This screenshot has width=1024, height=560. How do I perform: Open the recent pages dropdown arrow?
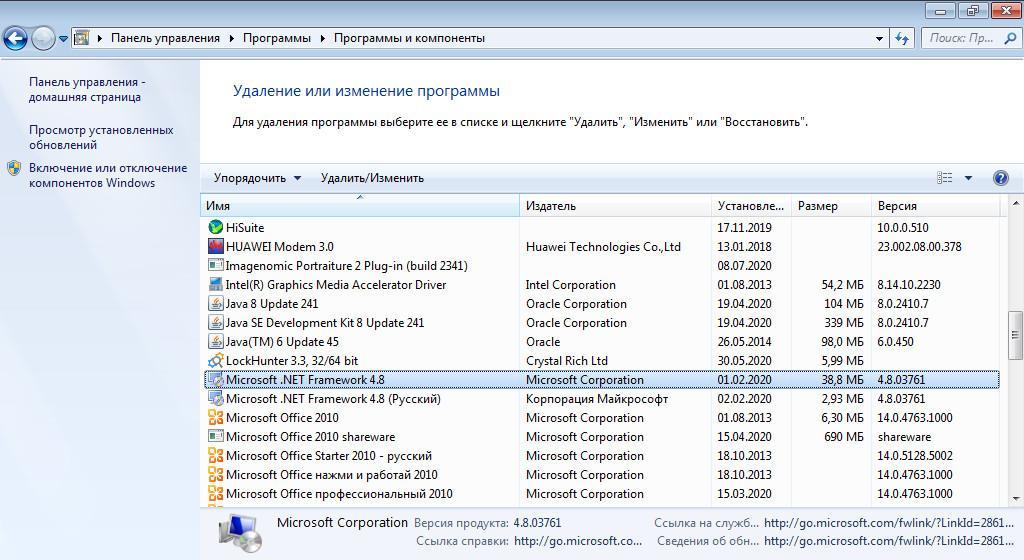63,39
